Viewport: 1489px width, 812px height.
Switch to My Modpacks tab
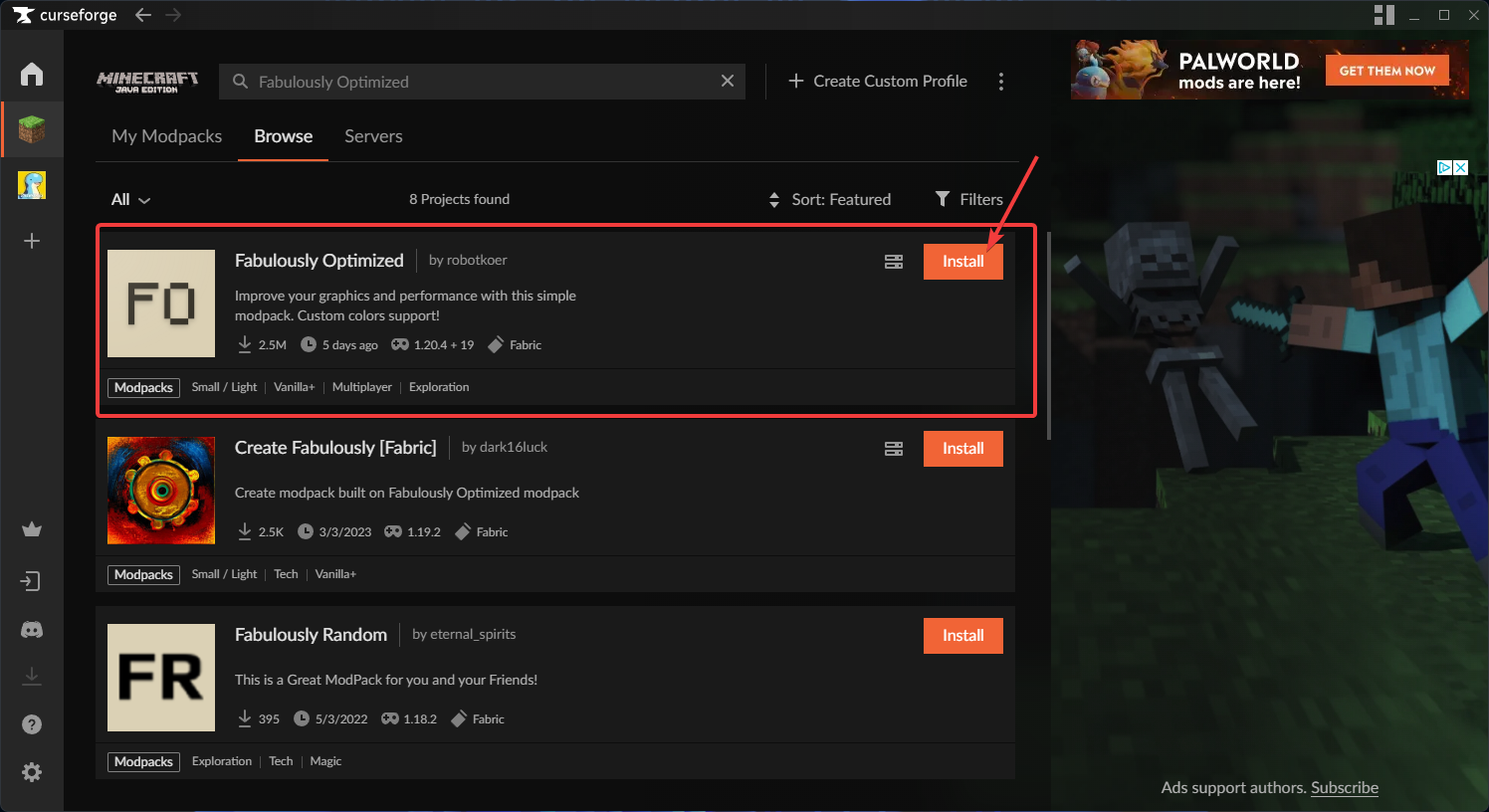[167, 136]
